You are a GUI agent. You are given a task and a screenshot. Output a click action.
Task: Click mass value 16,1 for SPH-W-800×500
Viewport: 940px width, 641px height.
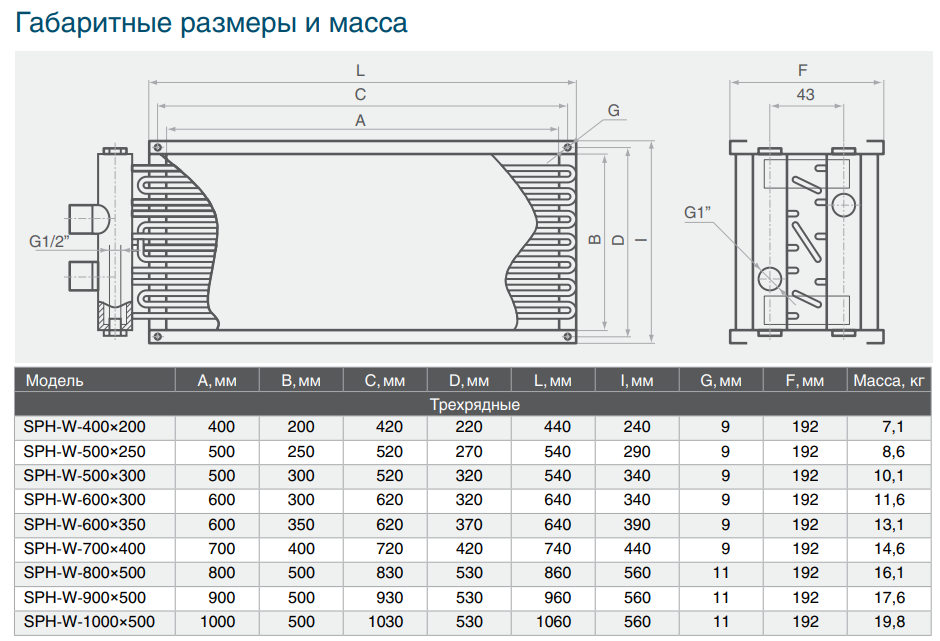click(889, 573)
